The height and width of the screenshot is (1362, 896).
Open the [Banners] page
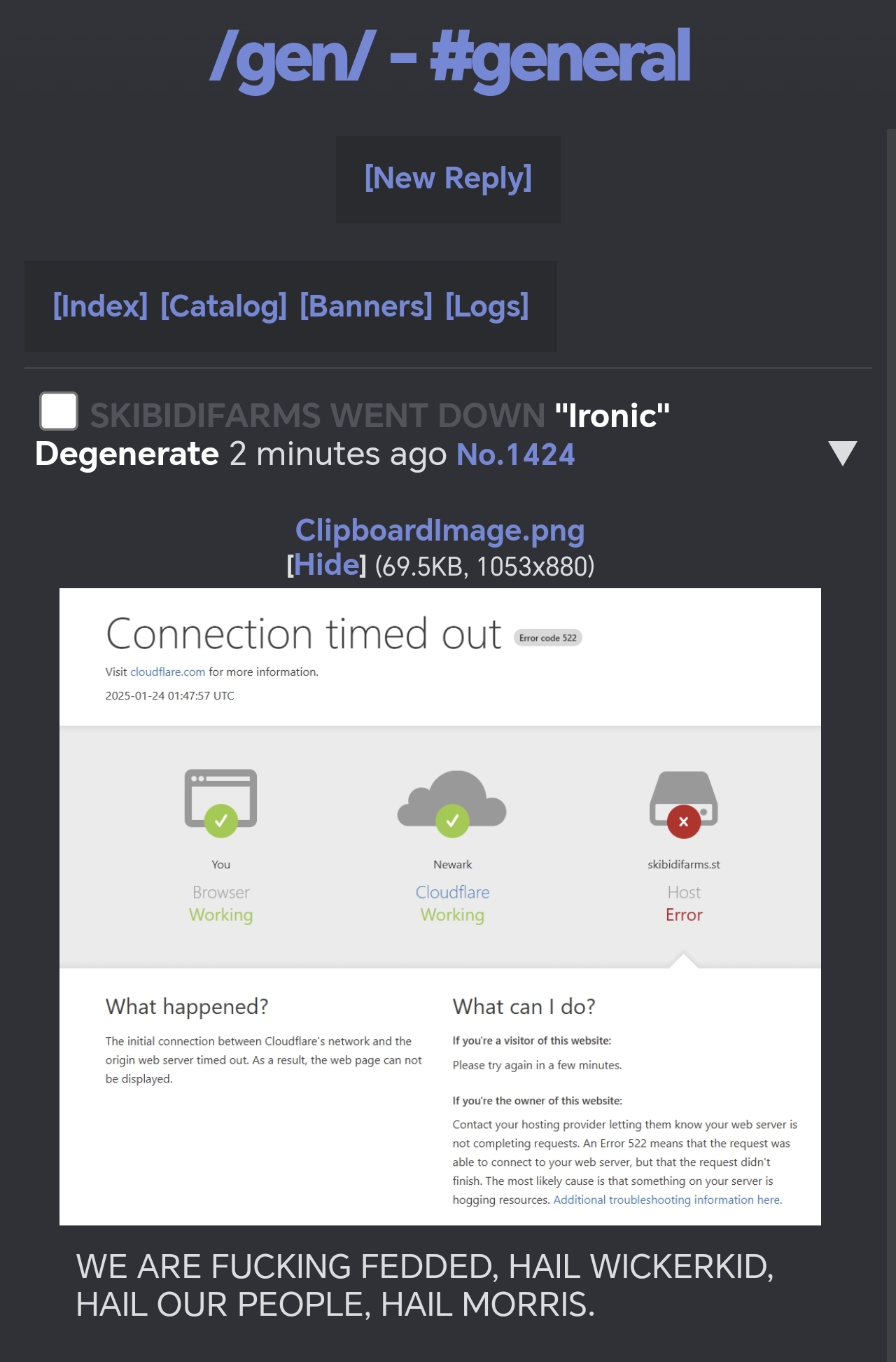click(366, 306)
